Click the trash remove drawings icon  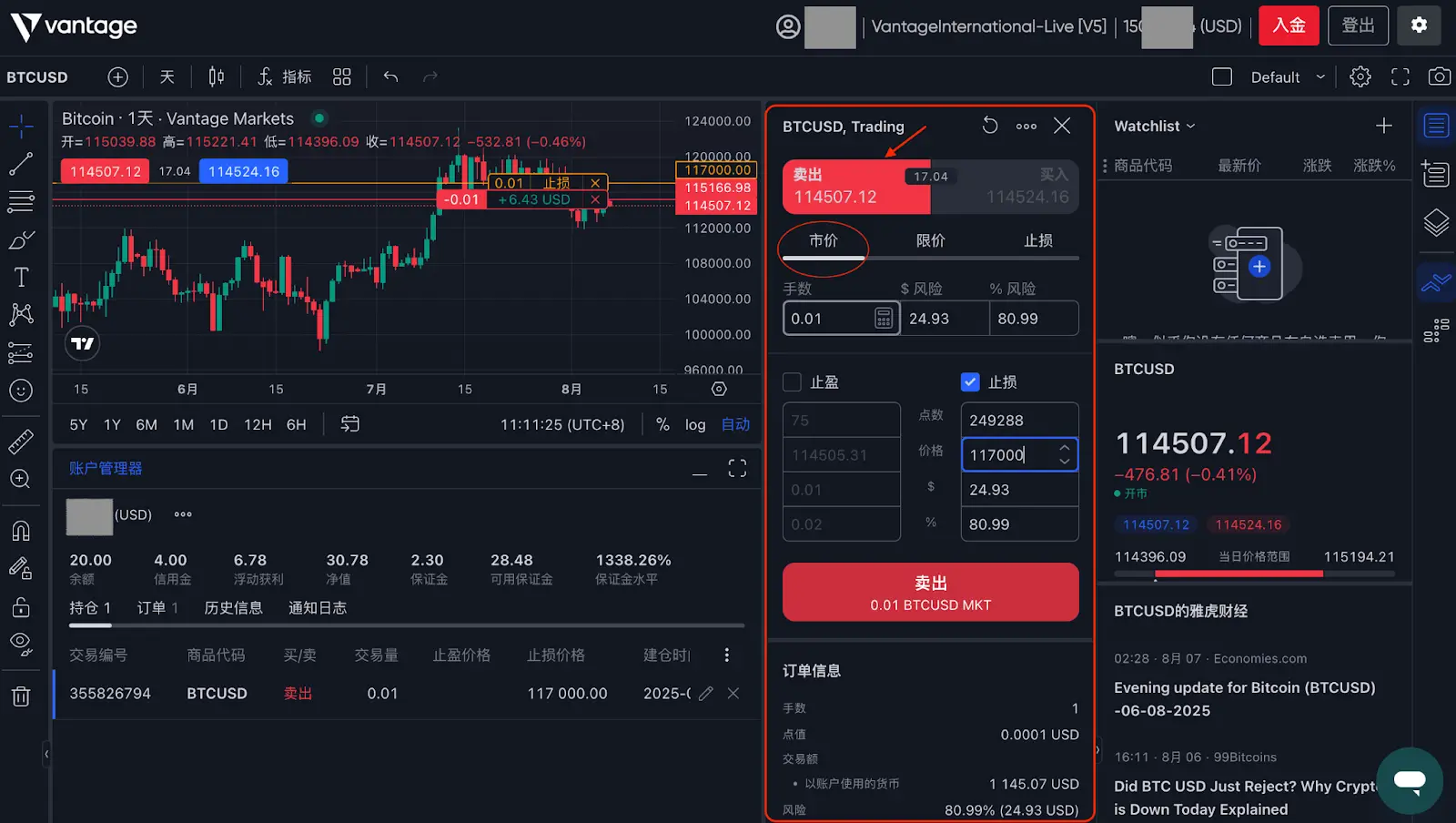click(x=21, y=696)
